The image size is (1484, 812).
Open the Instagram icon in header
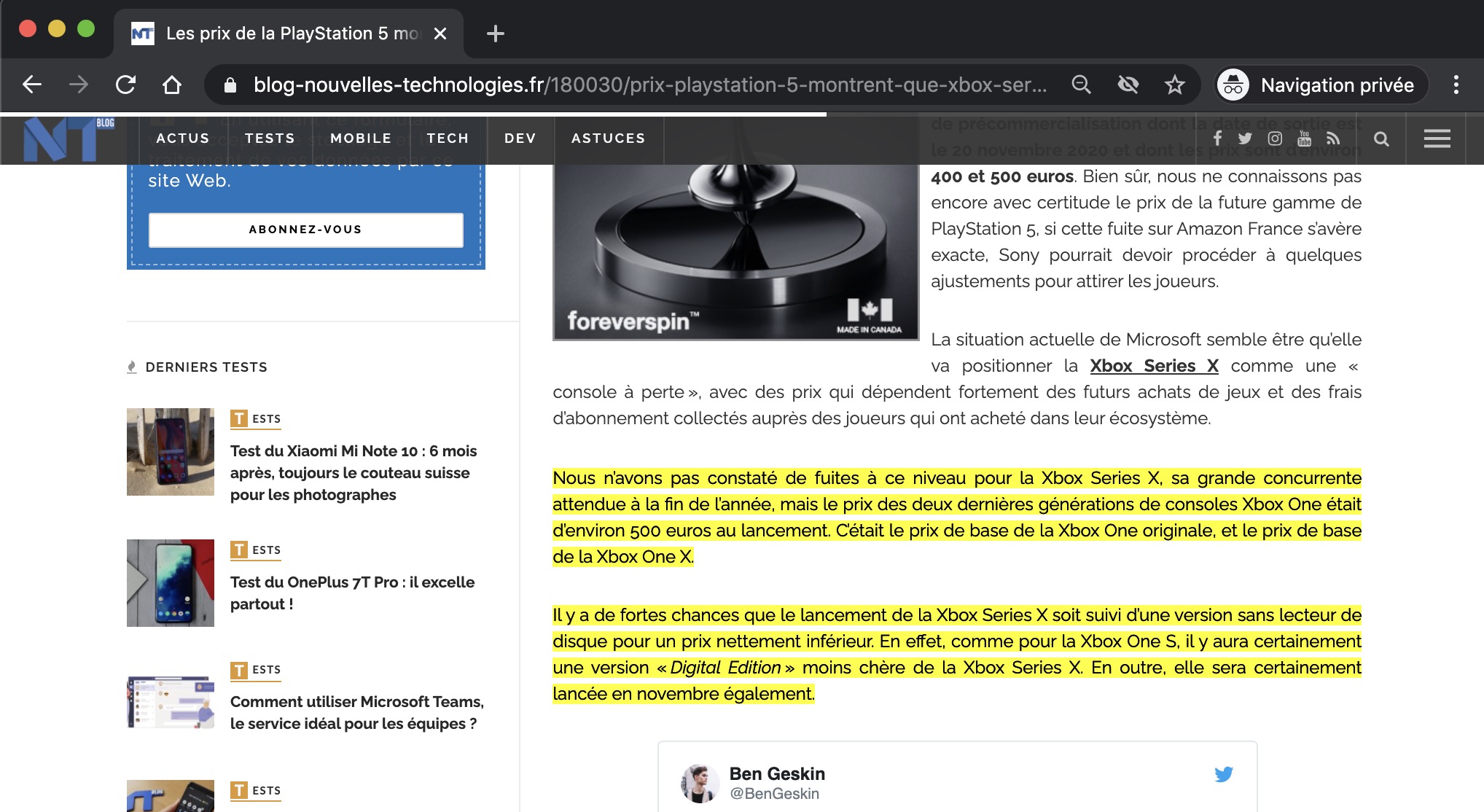(1275, 138)
